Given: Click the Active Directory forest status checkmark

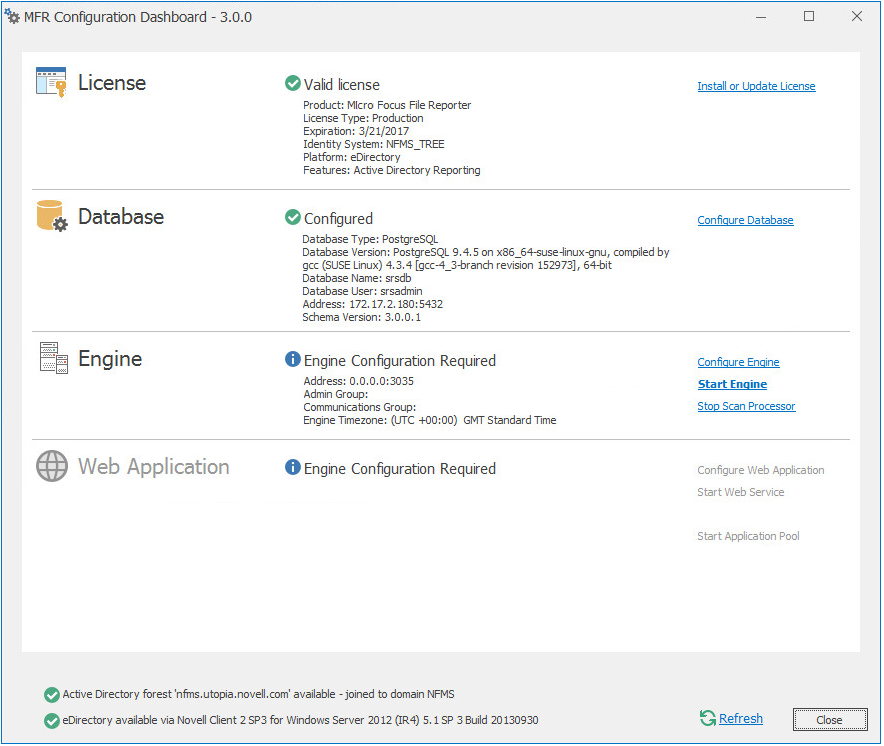Looking at the screenshot, I should 52,695.
